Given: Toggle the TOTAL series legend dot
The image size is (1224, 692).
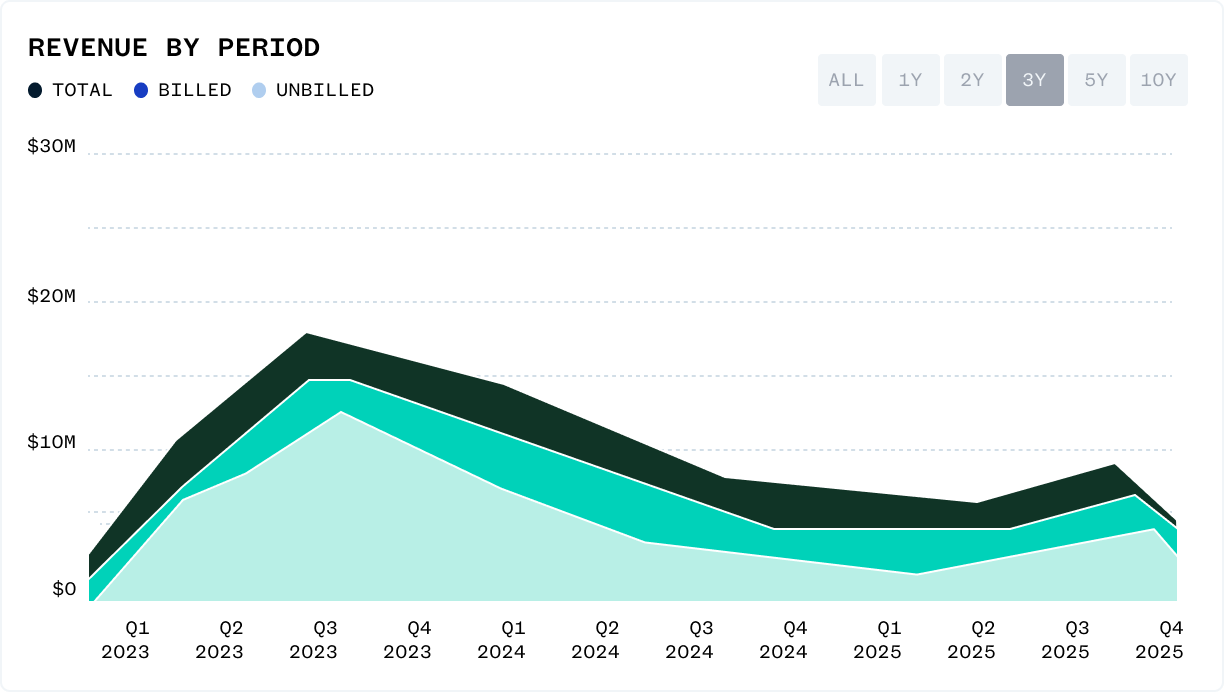Looking at the screenshot, I should pyautogui.click(x=34, y=90).
